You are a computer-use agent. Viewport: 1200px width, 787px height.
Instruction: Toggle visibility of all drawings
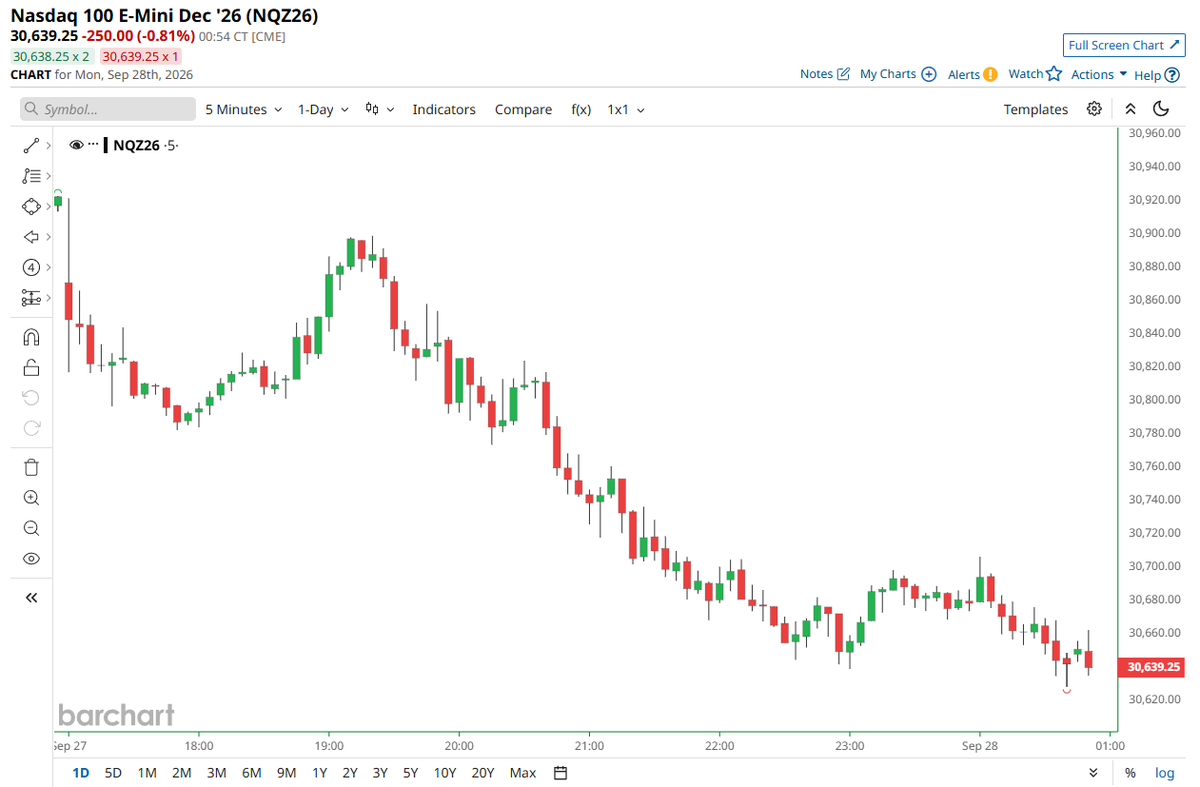[31, 559]
